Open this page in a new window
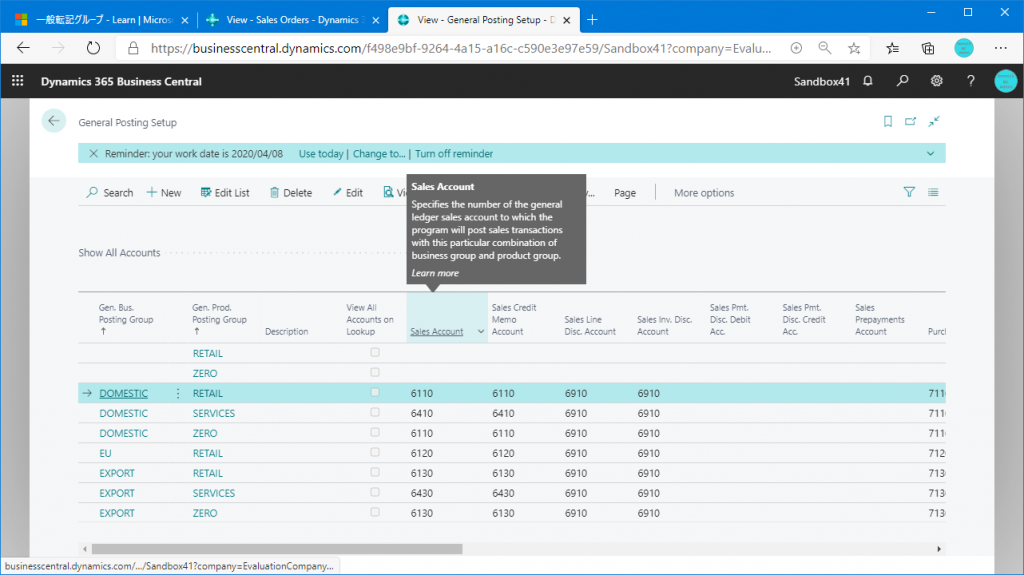Viewport: 1024px width, 575px height. (x=910, y=122)
